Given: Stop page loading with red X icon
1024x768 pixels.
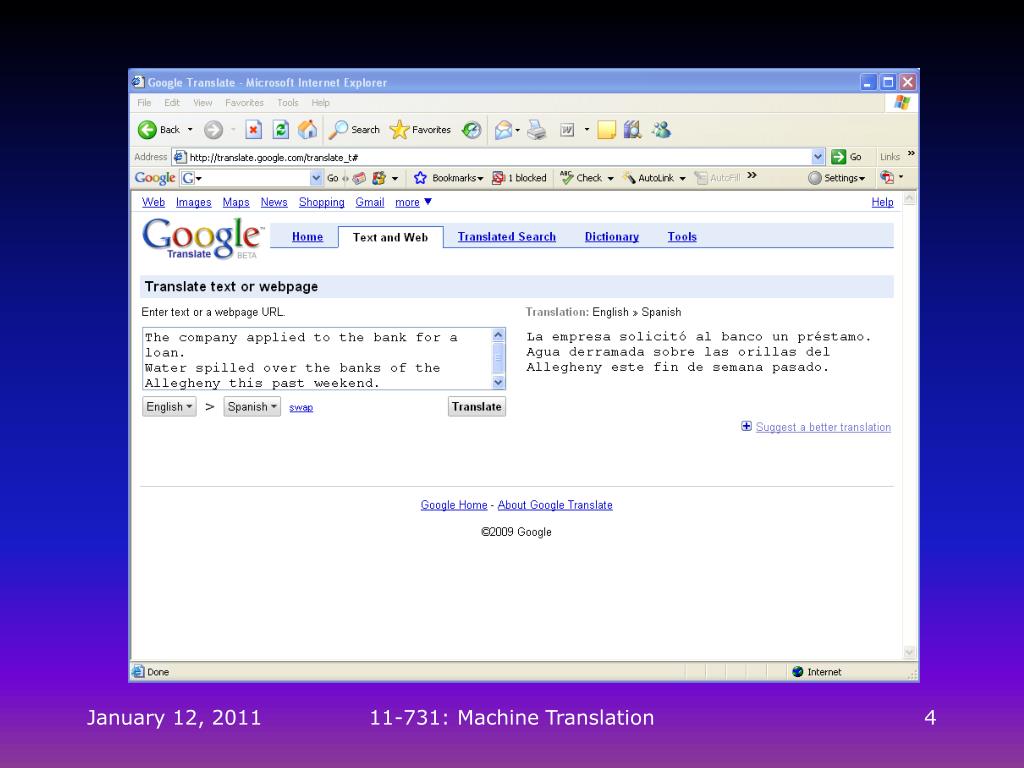Looking at the screenshot, I should pyautogui.click(x=253, y=130).
